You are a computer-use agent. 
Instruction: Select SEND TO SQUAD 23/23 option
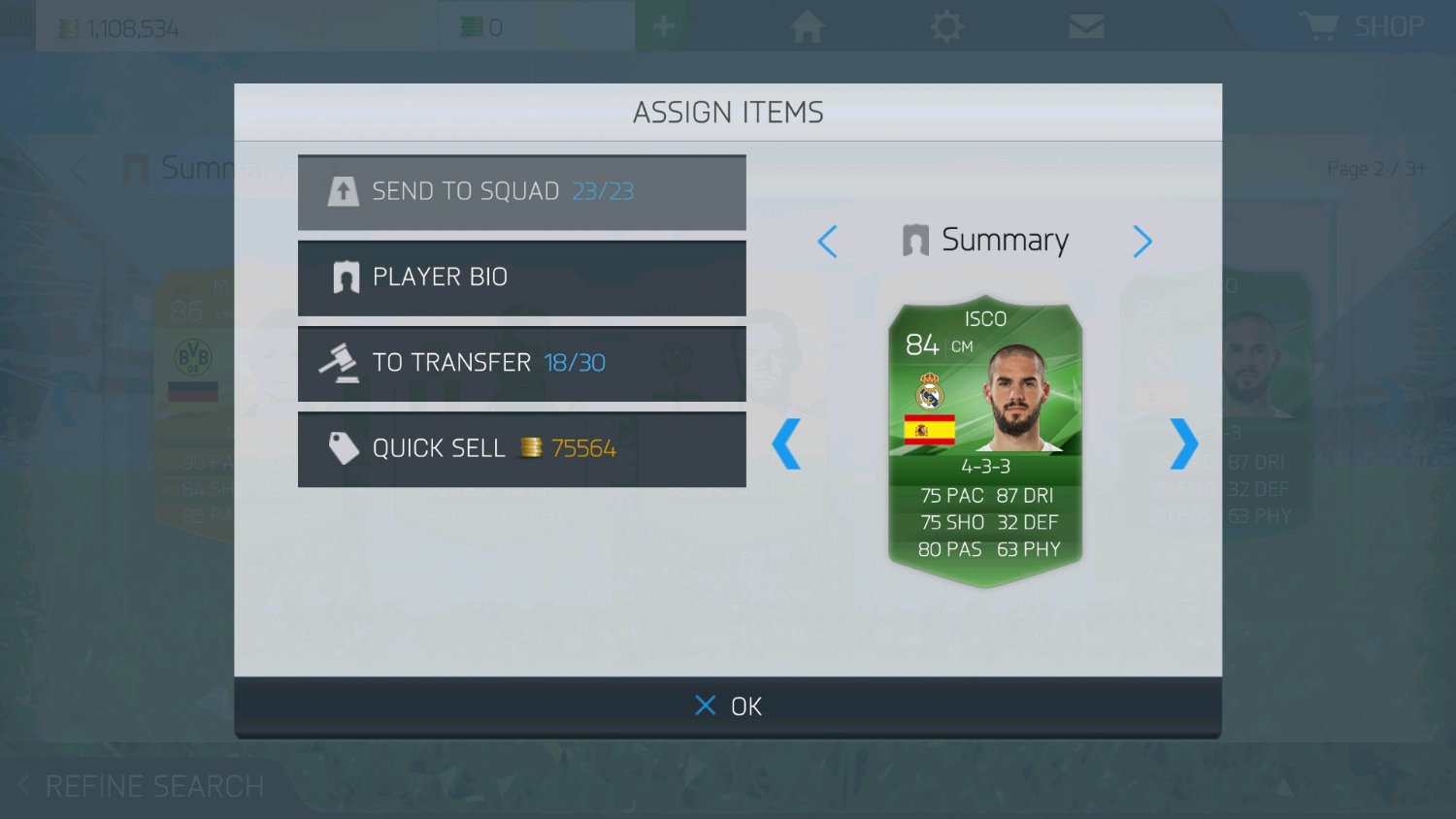[x=522, y=192]
